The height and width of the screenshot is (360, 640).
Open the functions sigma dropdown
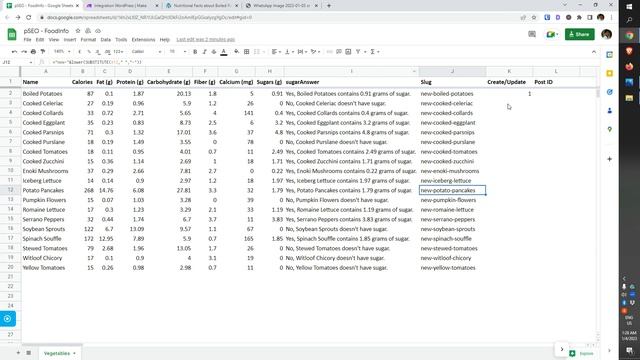pyautogui.click(x=374, y=52)
